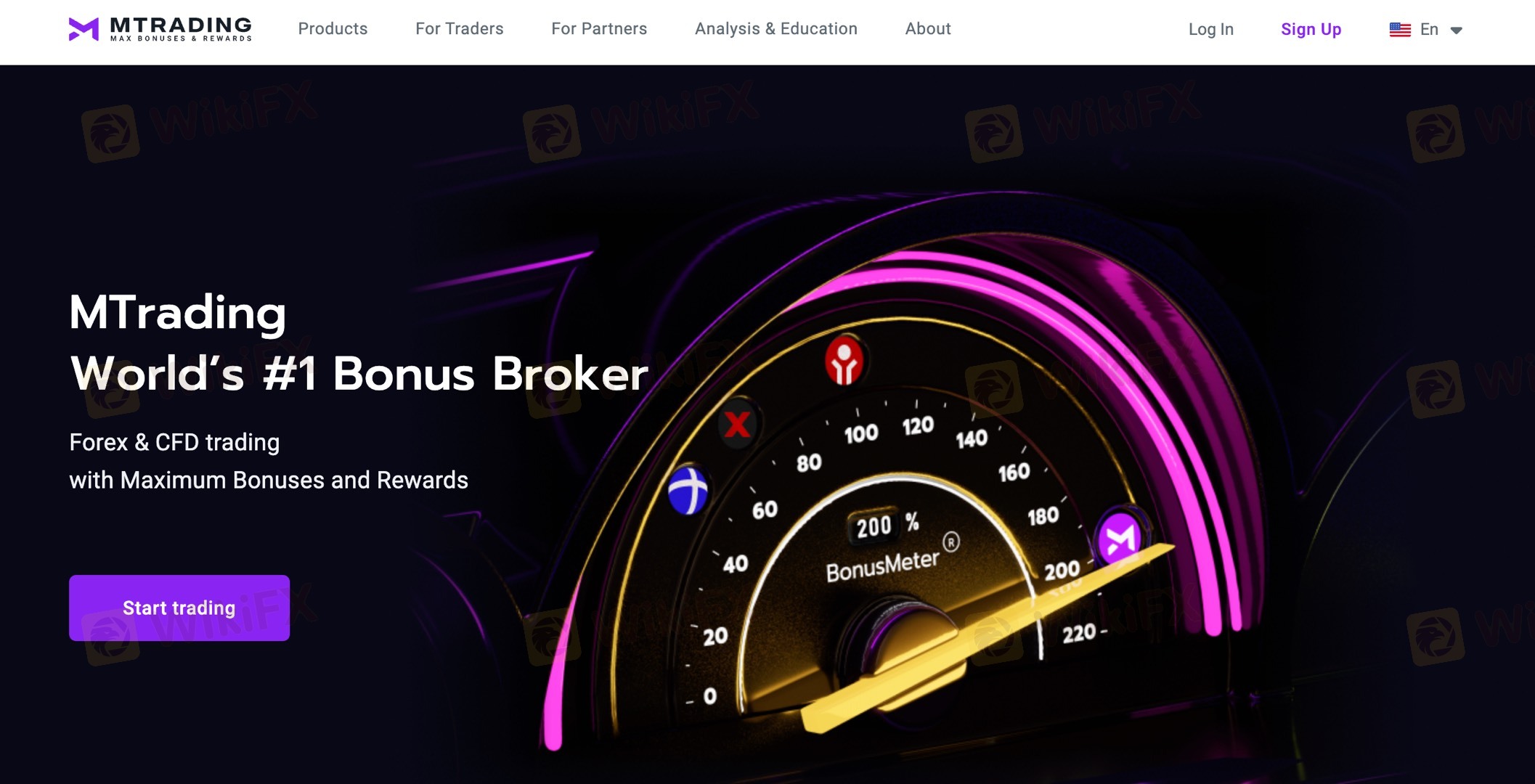Screen dimensions: 1535x784
Task: Click the red X badge on the gauge
Action: [737, 424]
